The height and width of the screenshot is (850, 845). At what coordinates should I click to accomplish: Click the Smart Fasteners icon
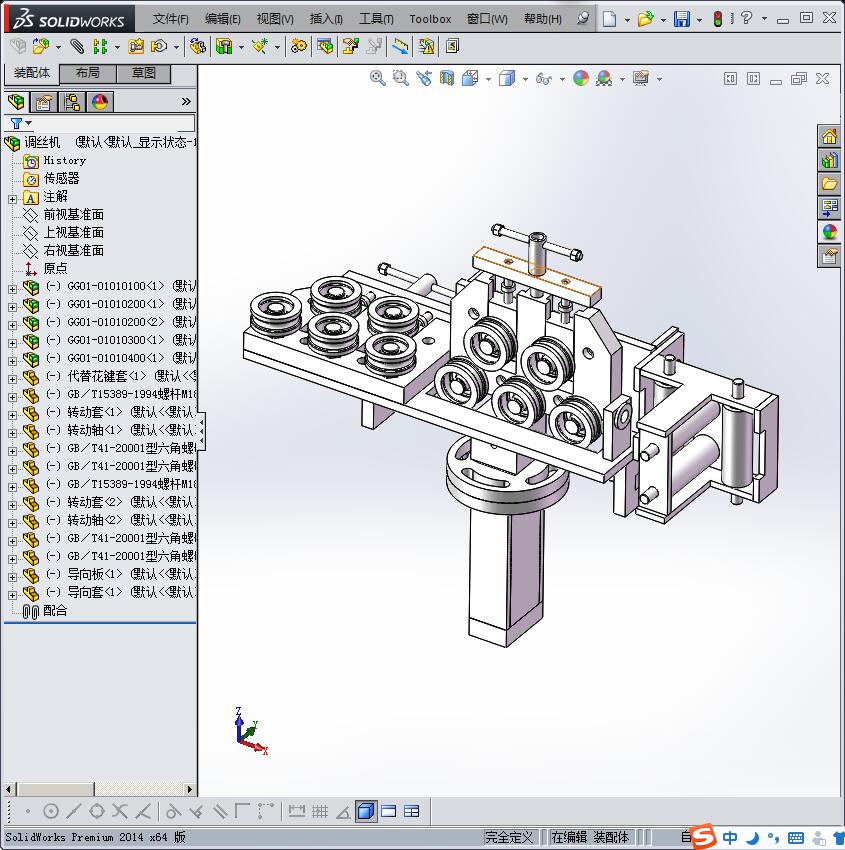pos(136,47)
